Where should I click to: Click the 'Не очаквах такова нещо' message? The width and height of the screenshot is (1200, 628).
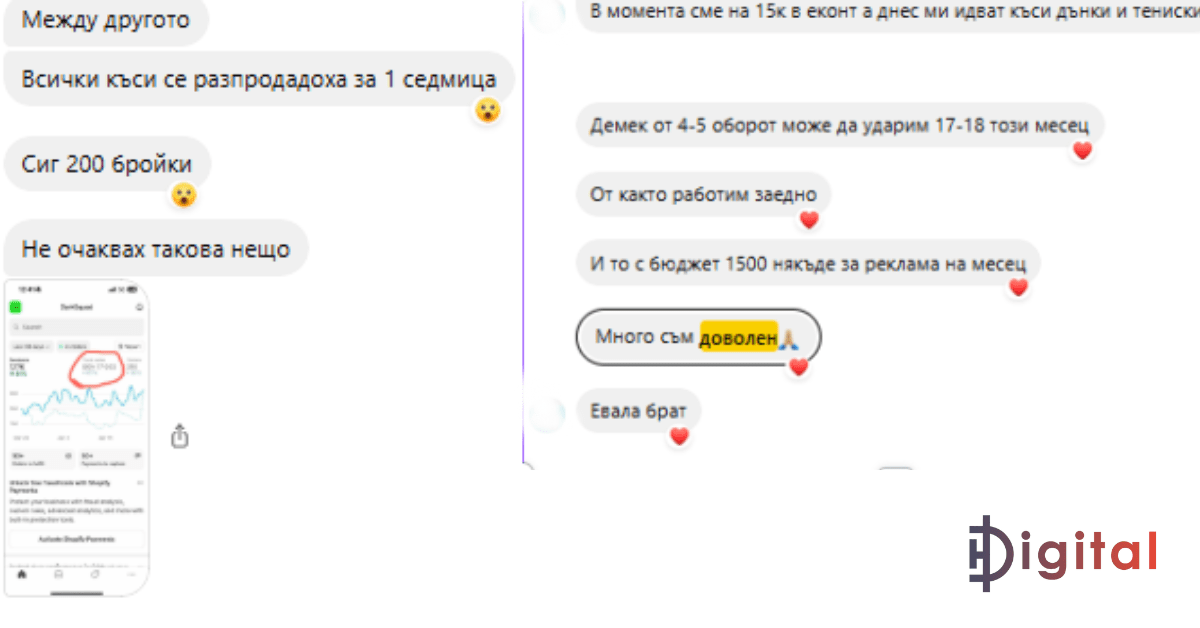click(x=156, y=249)
